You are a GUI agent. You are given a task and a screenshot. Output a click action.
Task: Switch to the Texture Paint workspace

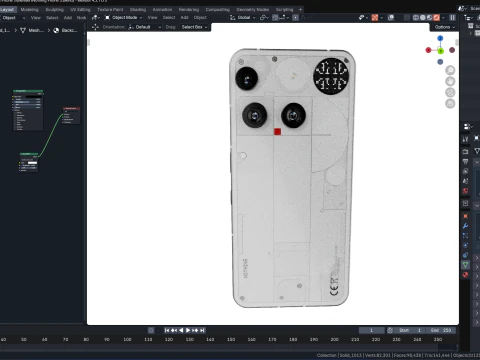coord(110,10)
